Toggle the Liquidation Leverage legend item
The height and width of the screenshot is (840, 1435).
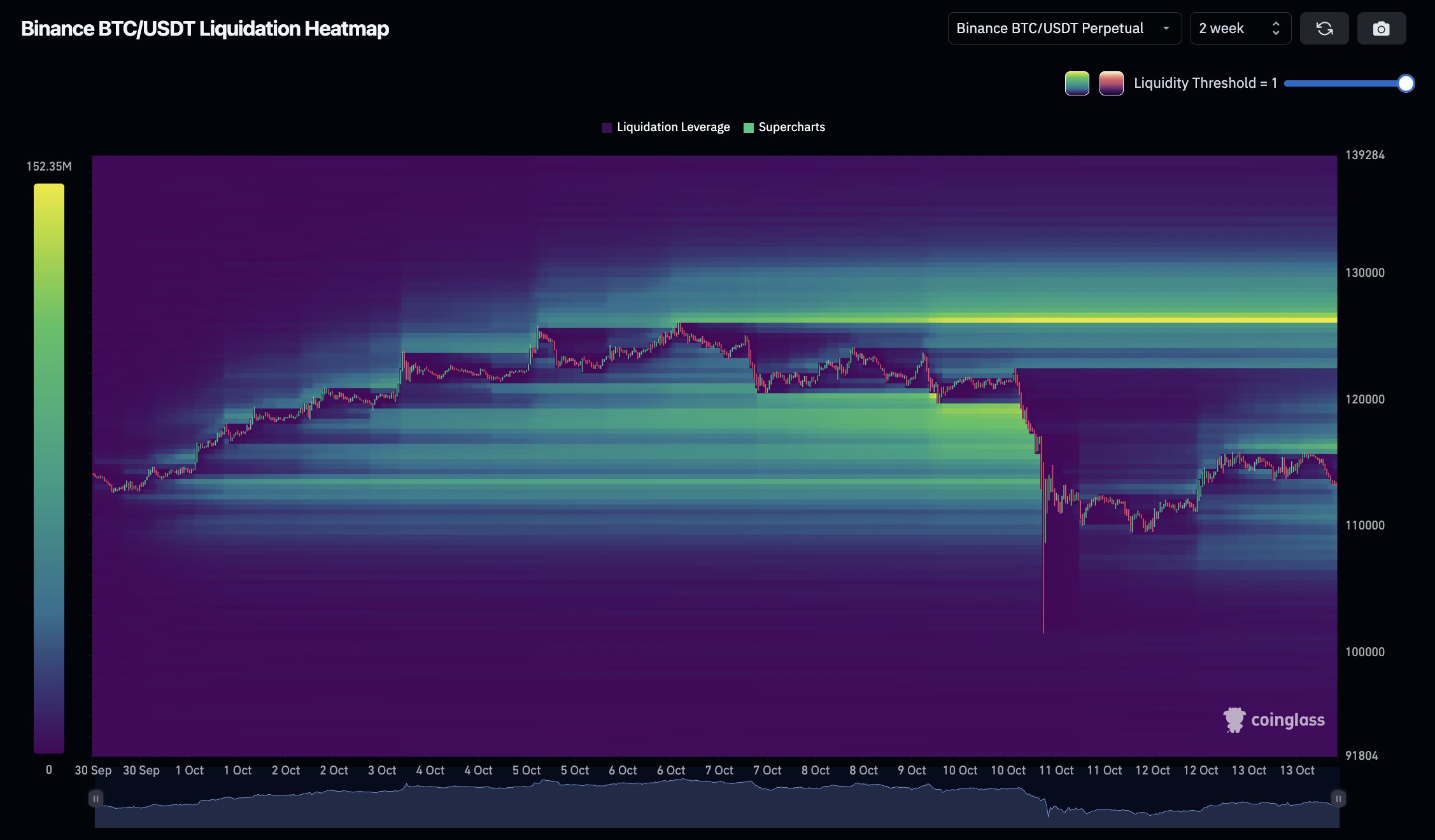pos(673,127)
